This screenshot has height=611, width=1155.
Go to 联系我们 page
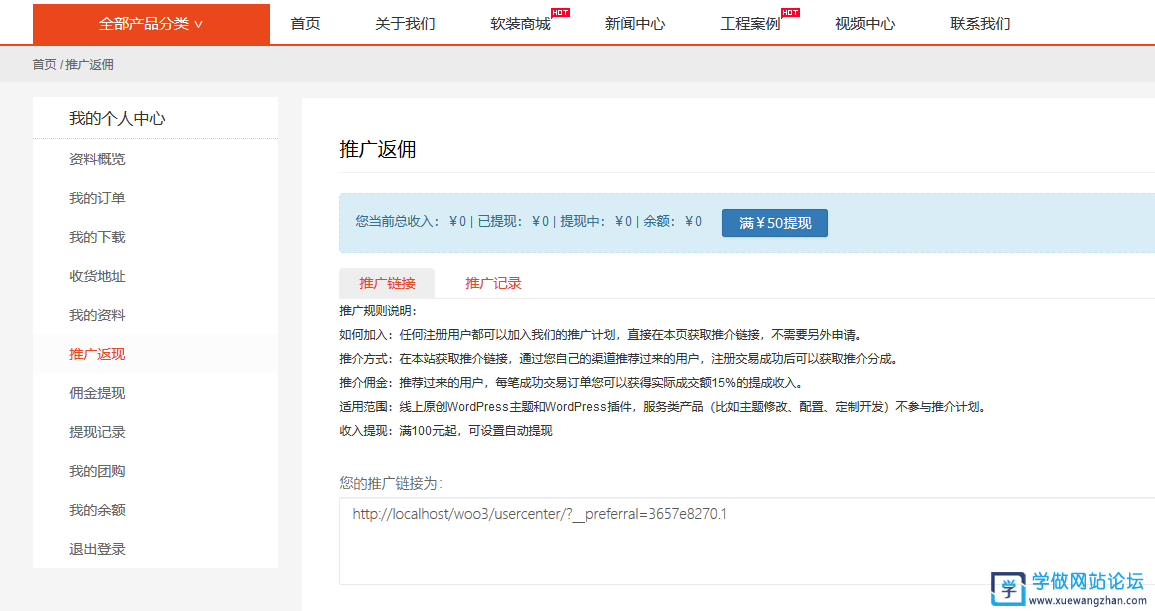coord(978,23)
